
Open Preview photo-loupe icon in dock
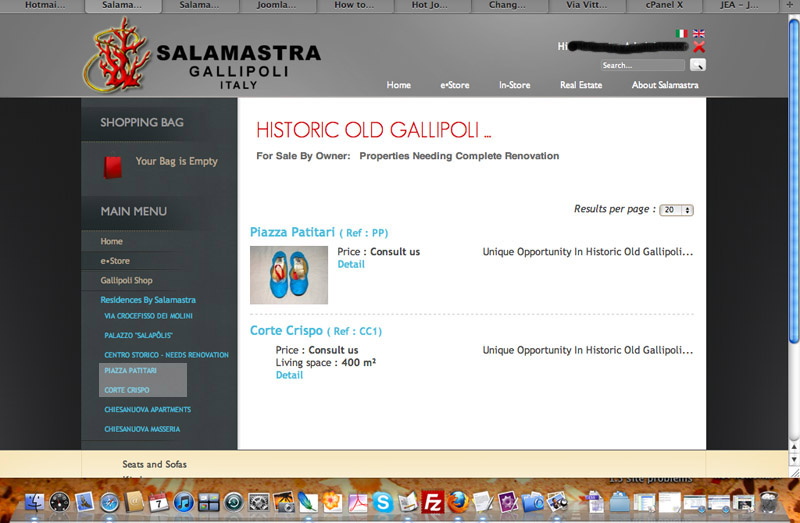click(x=557, y=502)
